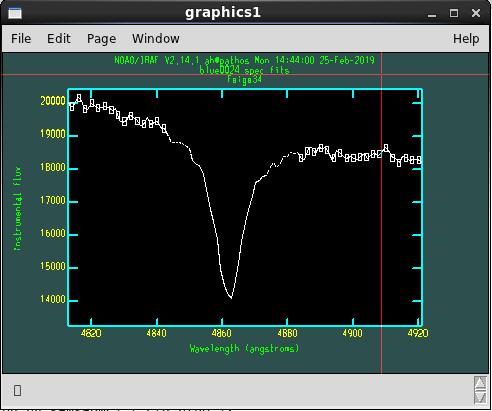The height and width of the screenshot is (411, 492).
Task: Click the 20000 flux axis label
Action: (53, 101)
